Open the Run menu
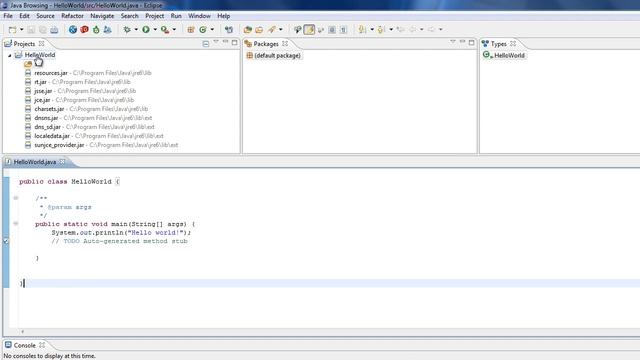The height and width of the screenshot is (360, 640). 176,16
